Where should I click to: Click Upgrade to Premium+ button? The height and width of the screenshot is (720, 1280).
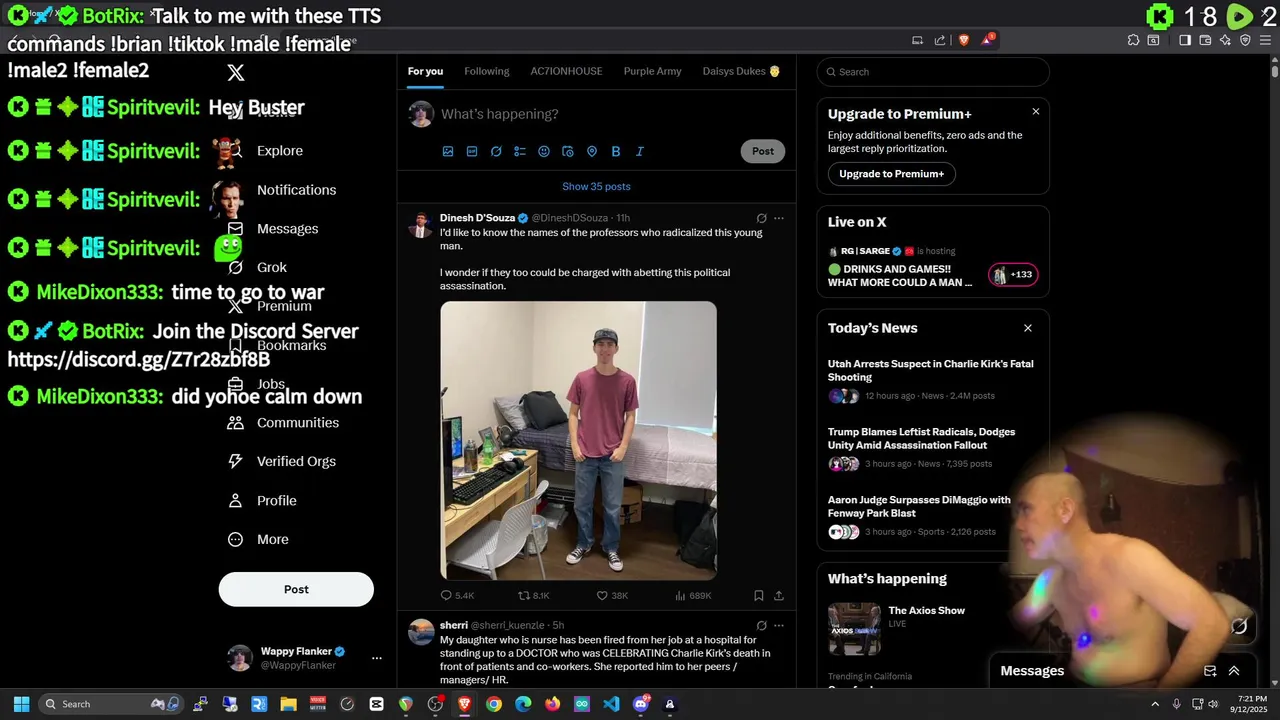point(891,174)
